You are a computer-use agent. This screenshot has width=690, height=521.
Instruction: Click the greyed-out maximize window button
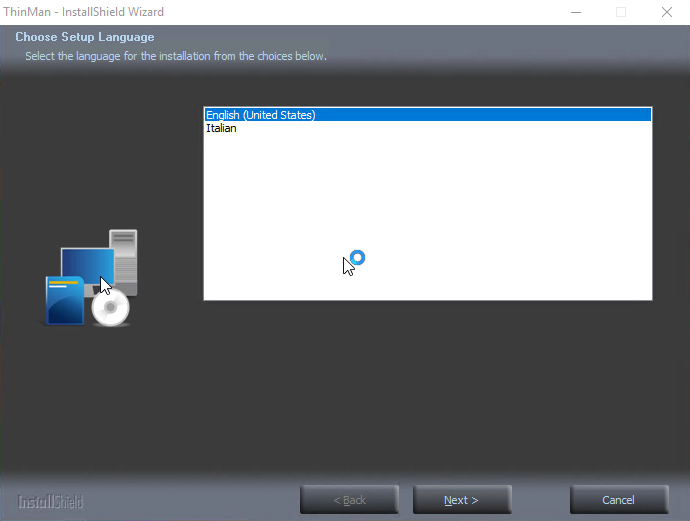621,12
